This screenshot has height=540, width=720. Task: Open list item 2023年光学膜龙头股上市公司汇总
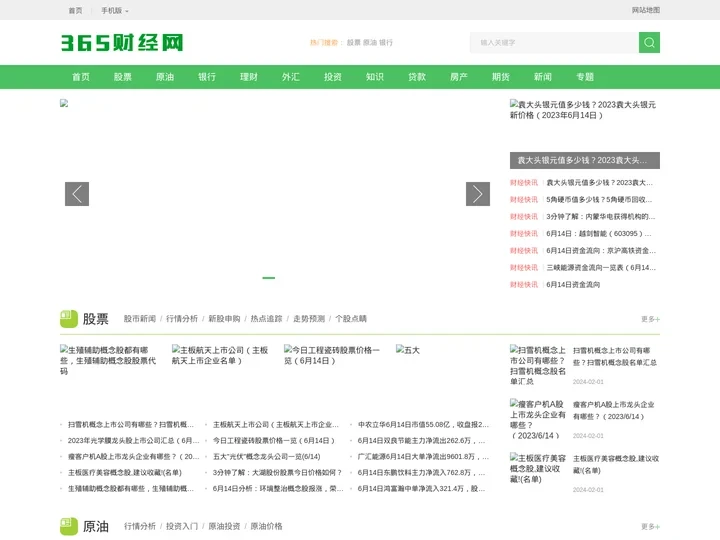pos(133,440)
